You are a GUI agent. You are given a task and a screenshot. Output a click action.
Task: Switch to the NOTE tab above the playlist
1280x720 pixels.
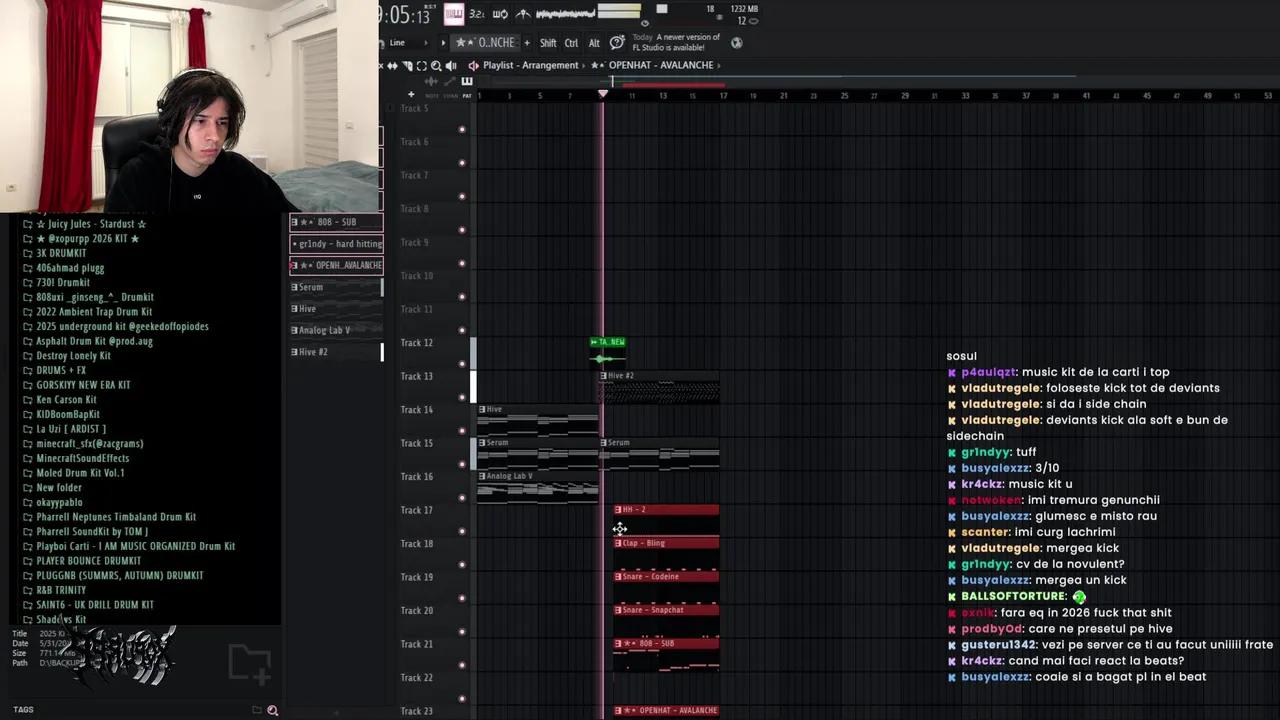pos(432,95)
